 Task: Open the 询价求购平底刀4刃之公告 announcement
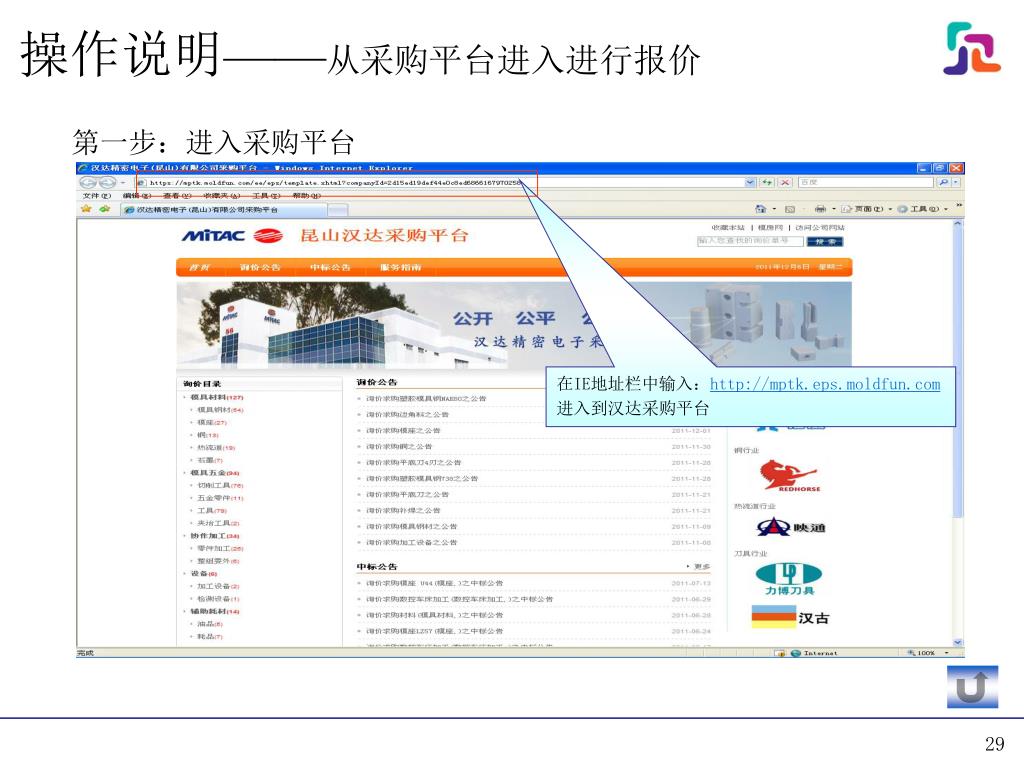(413, 462)
